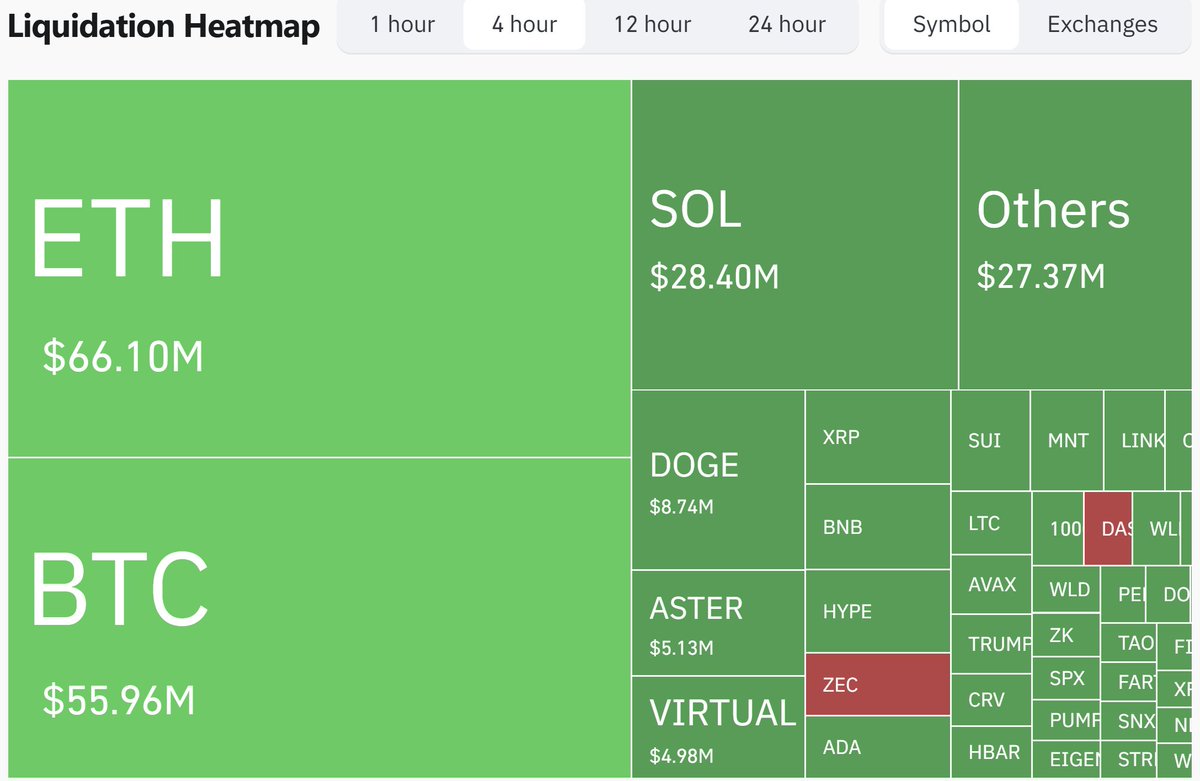This screenshot has width=1200, height=781.
Task: Select the 1 hour timeframe tab
Action: [402, 25]
